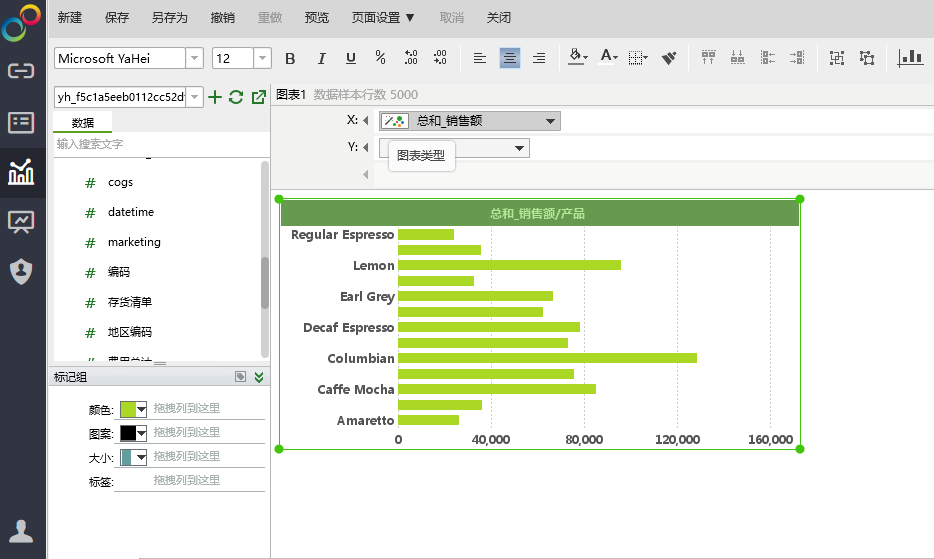Click the chart title 总和_销售额/产品
Screen dimensions: 934x559
pos(537,213)
